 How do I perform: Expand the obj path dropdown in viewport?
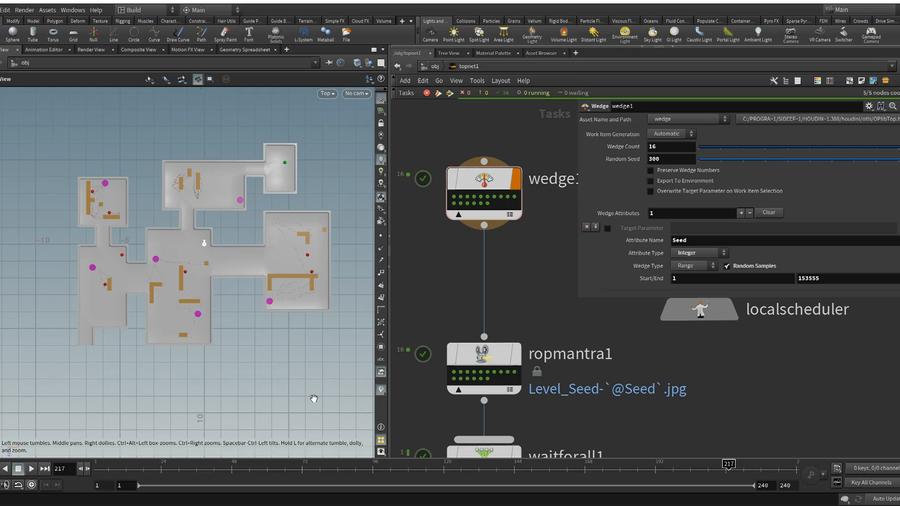click(x=315, y=63)
